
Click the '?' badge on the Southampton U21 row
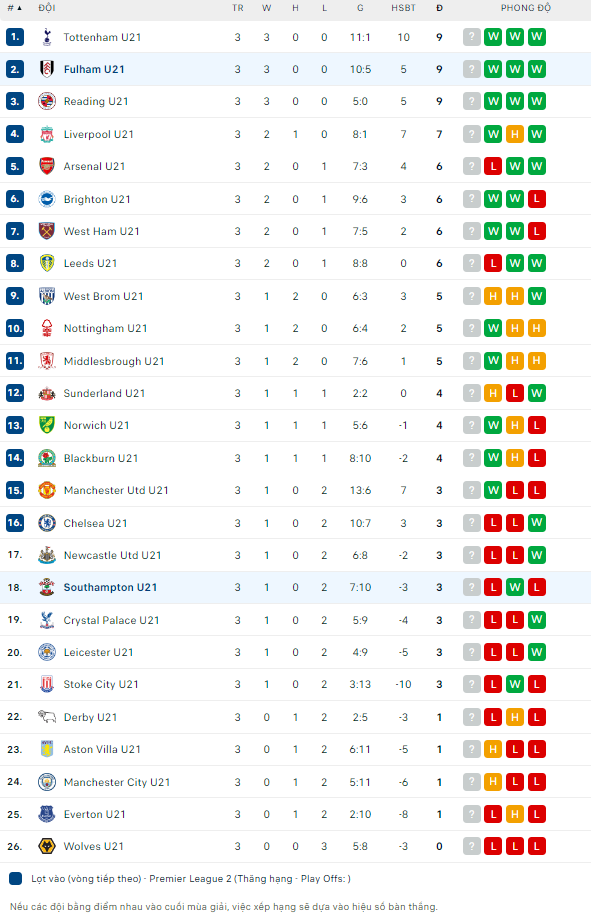tap(471, 587)
